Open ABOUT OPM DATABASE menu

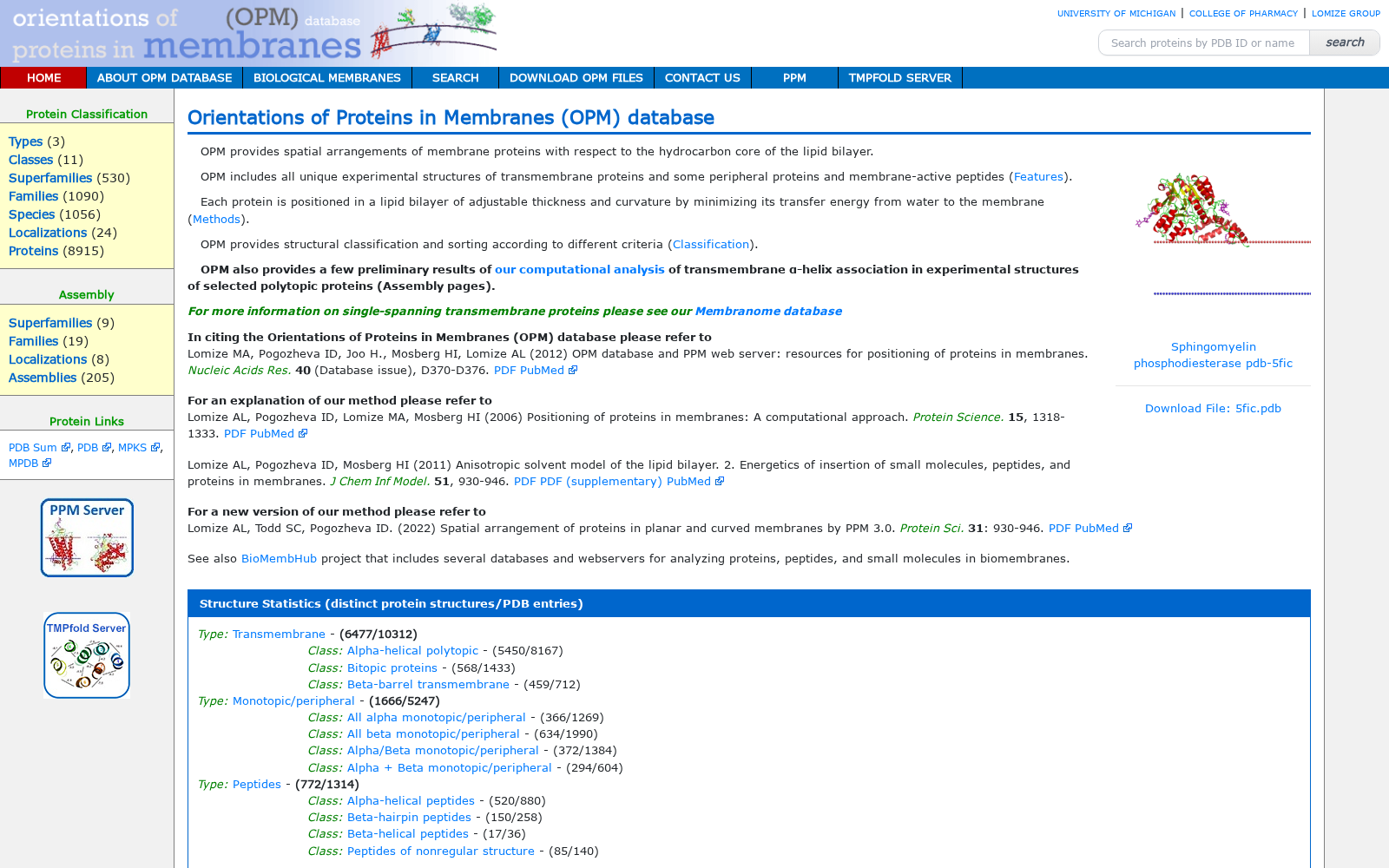pyautogui.click(x=164, y=78)
